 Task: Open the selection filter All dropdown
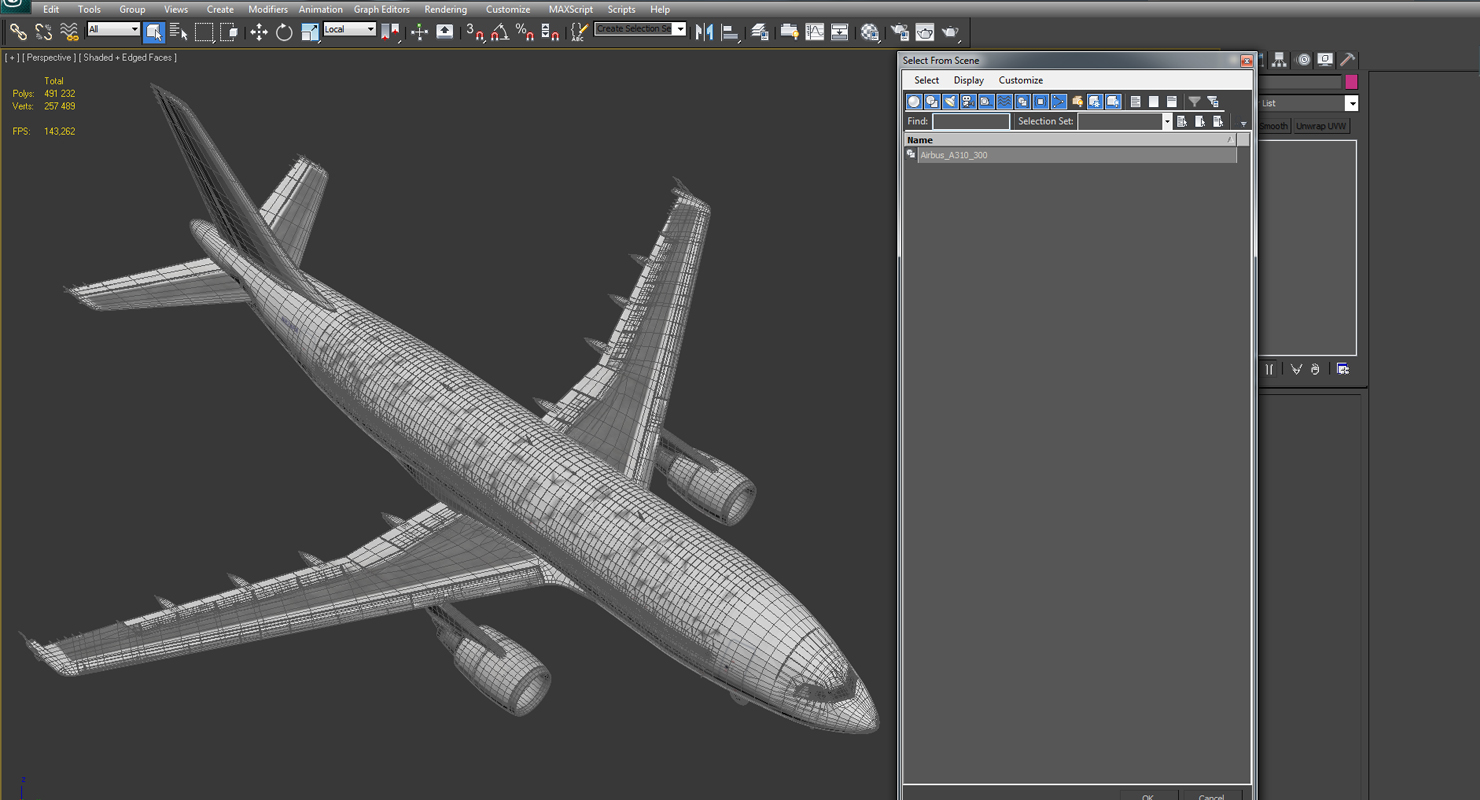pyautogui.click(x=113, y=29)
